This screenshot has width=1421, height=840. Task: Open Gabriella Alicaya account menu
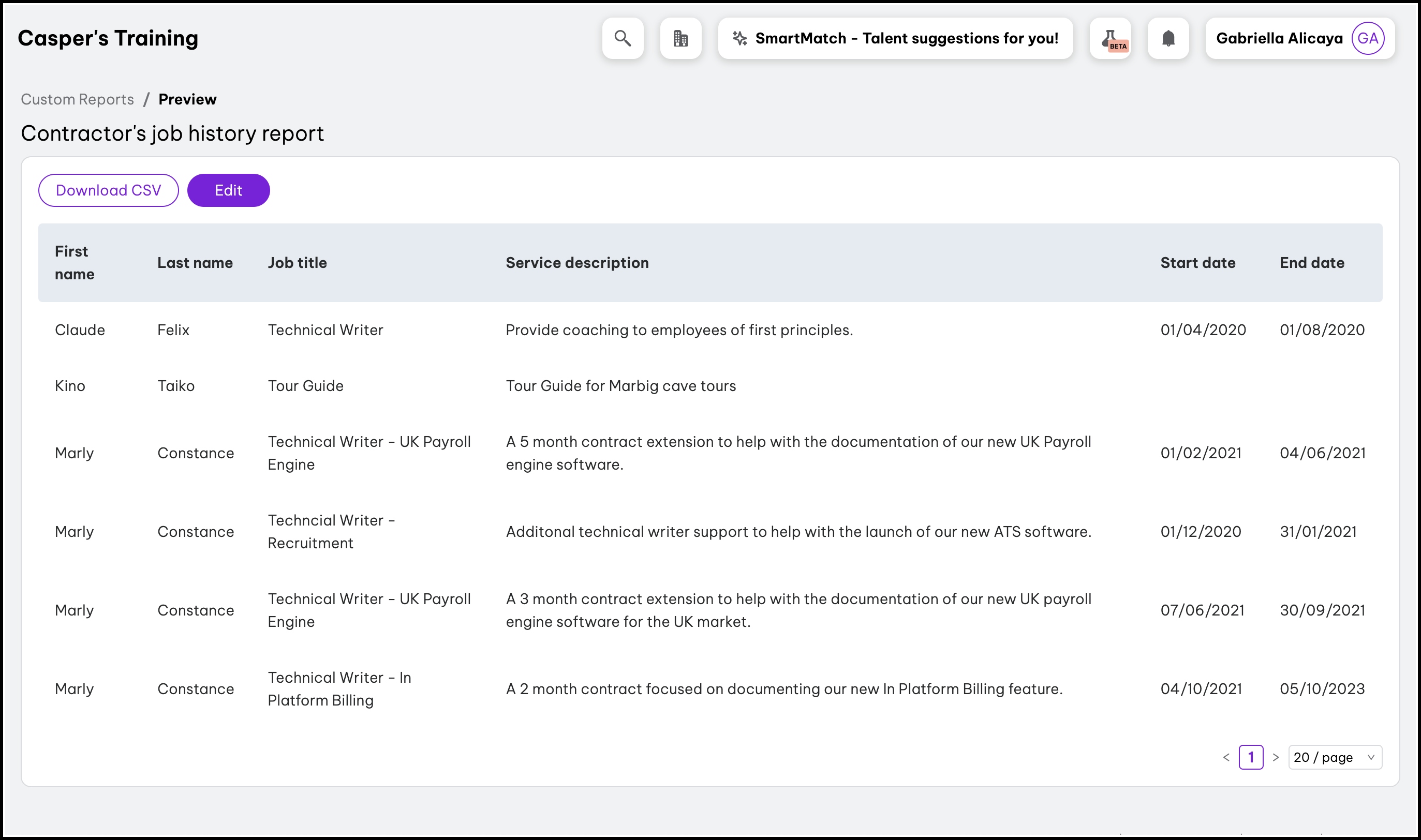1279,38
